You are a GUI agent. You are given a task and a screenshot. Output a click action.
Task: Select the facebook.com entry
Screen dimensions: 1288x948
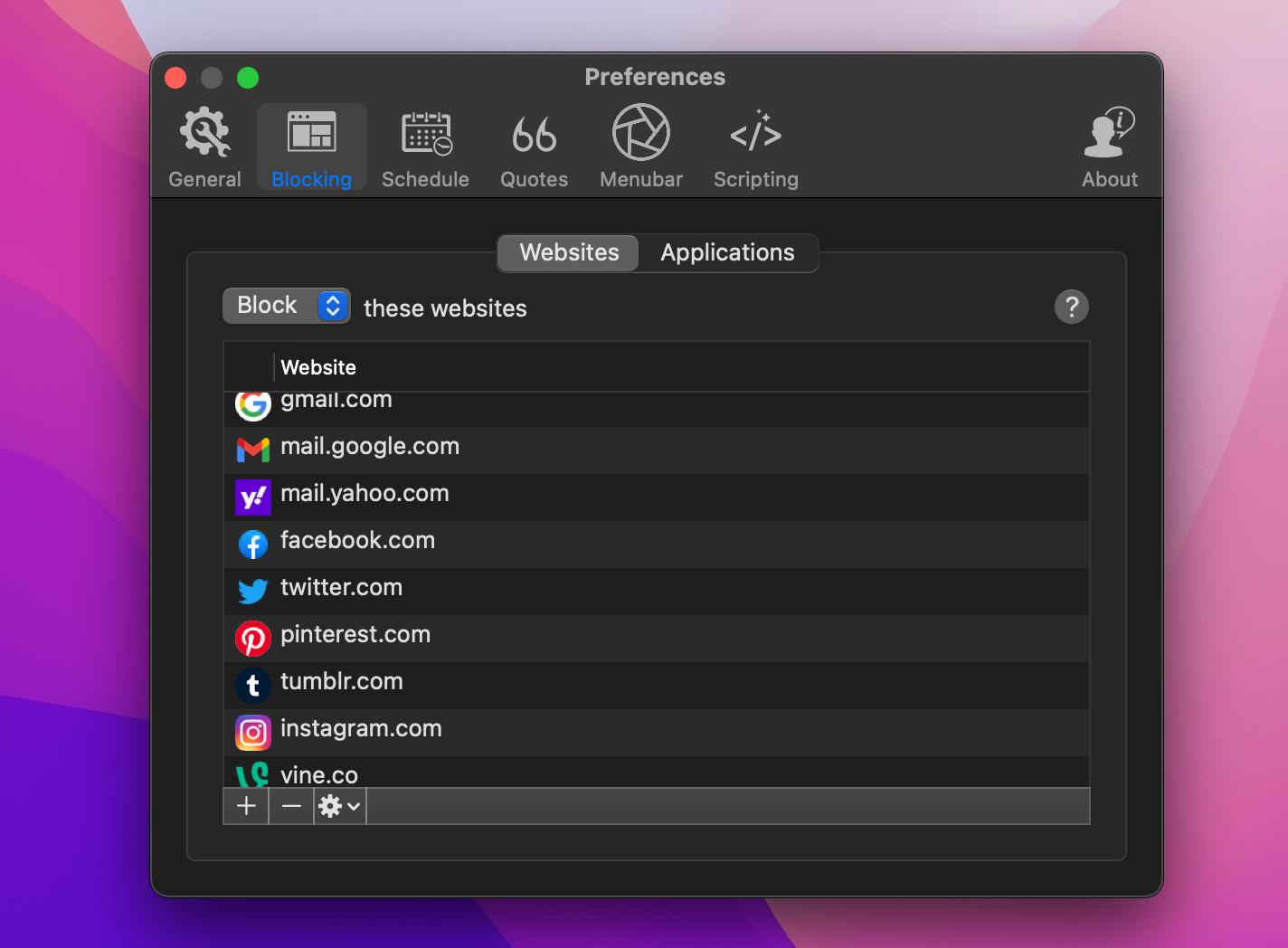[x=357, y=540]
